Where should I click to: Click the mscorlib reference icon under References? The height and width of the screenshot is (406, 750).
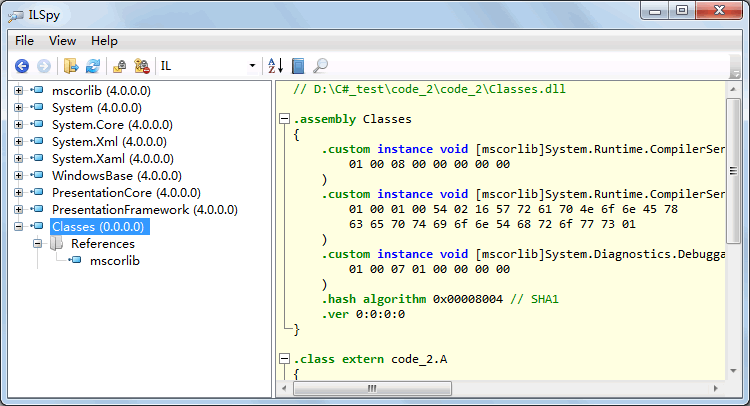click(x=75, y=261)
